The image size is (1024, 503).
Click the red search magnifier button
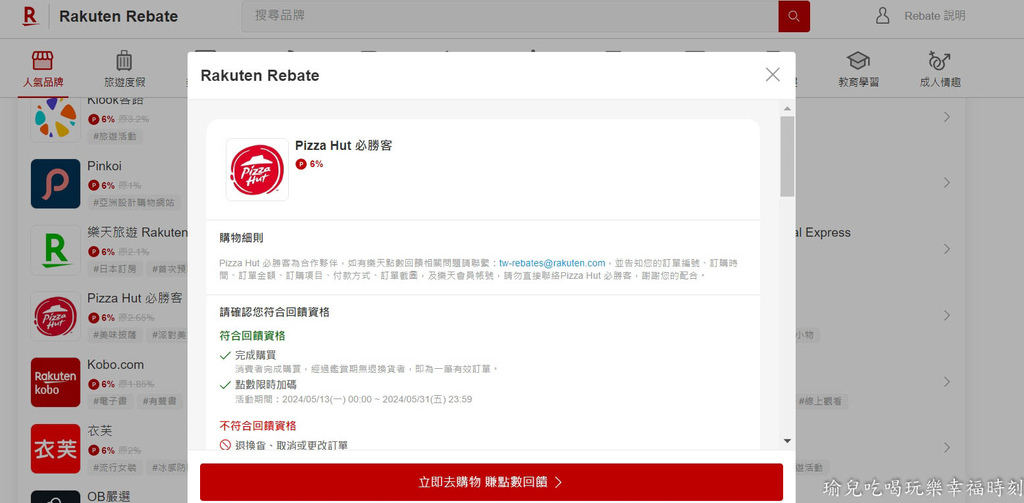[793, 16]
